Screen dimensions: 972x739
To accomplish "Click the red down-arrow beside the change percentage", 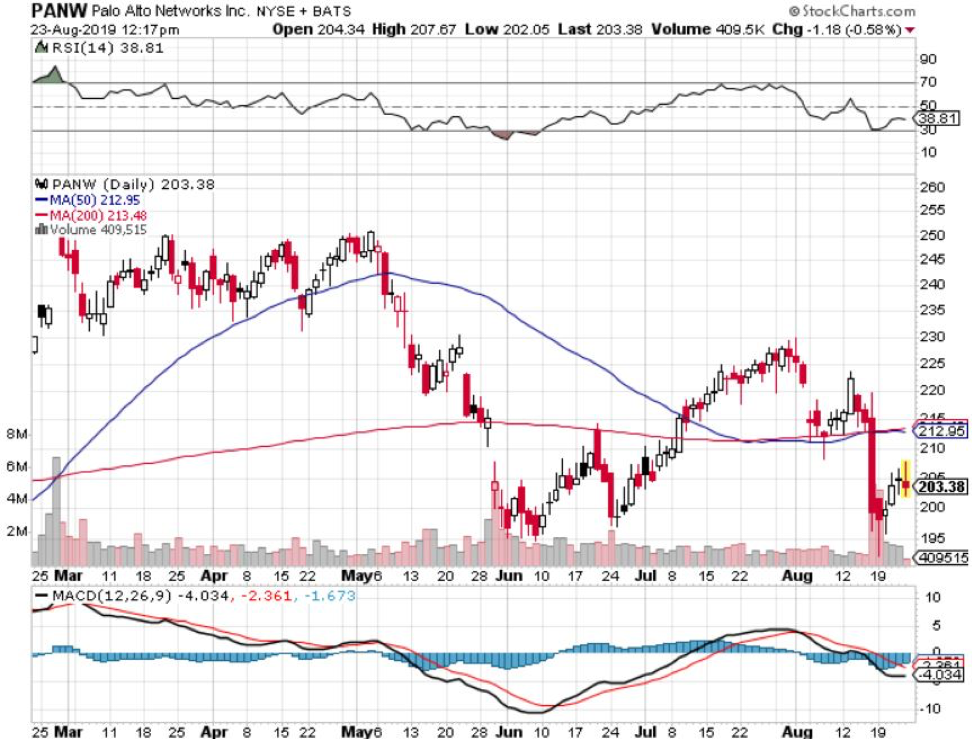I will point(910,30).
